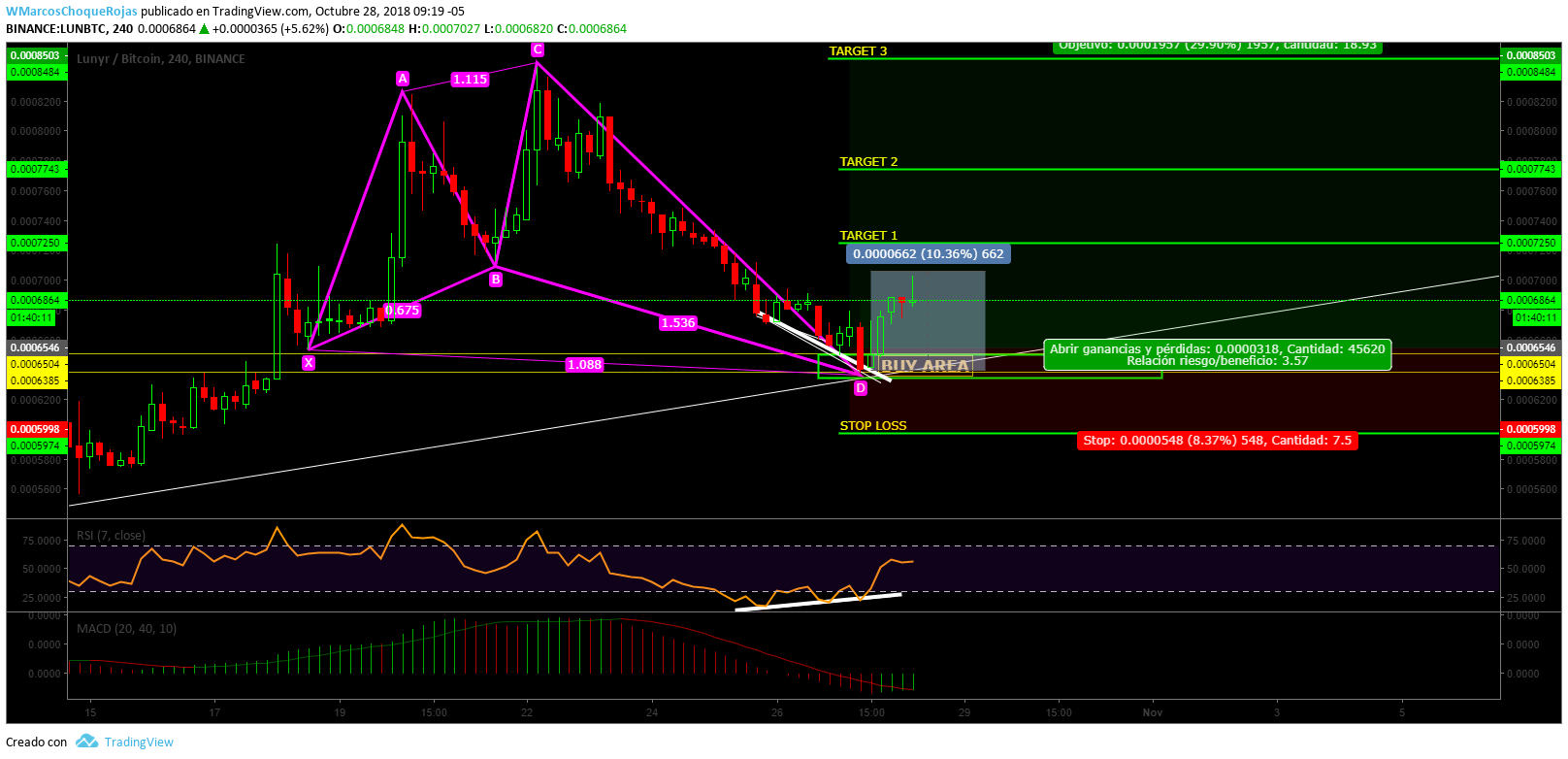Click the '17' date on the time axis
The height and width of the screenshot is (759, 1568).
214,712
